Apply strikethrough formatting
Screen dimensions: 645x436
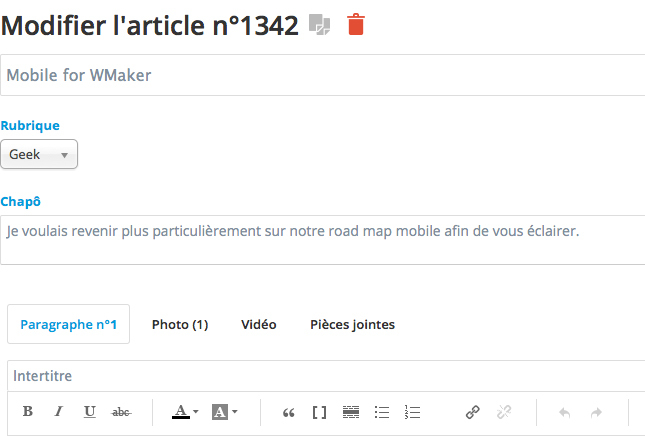121,412
